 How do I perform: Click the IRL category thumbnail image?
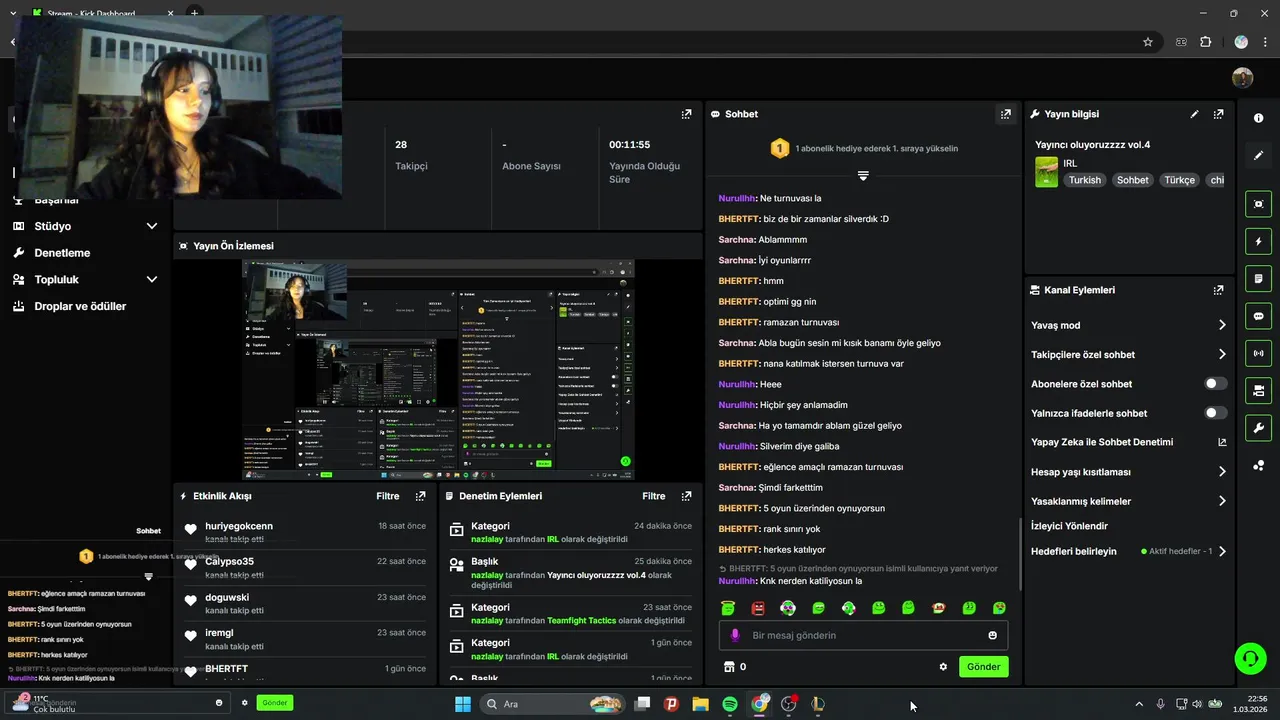[x=1046, y=171]
